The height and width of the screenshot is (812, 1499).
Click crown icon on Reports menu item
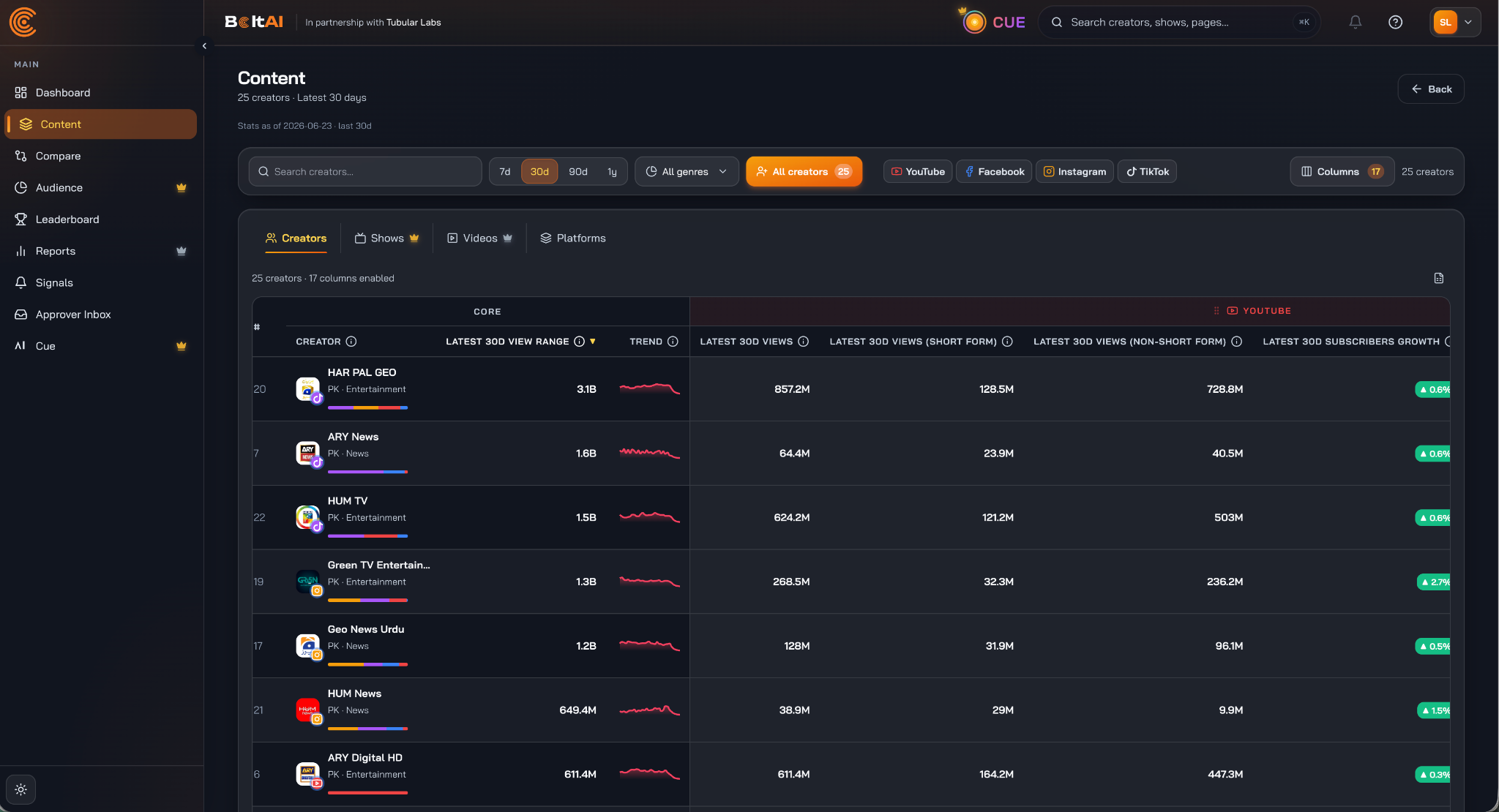(x=182, y=251)
